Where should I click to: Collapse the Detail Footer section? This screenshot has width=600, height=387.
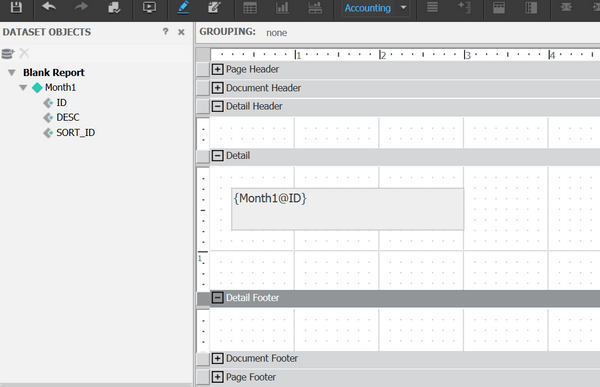pyautogui.click(x=217, y=297)
